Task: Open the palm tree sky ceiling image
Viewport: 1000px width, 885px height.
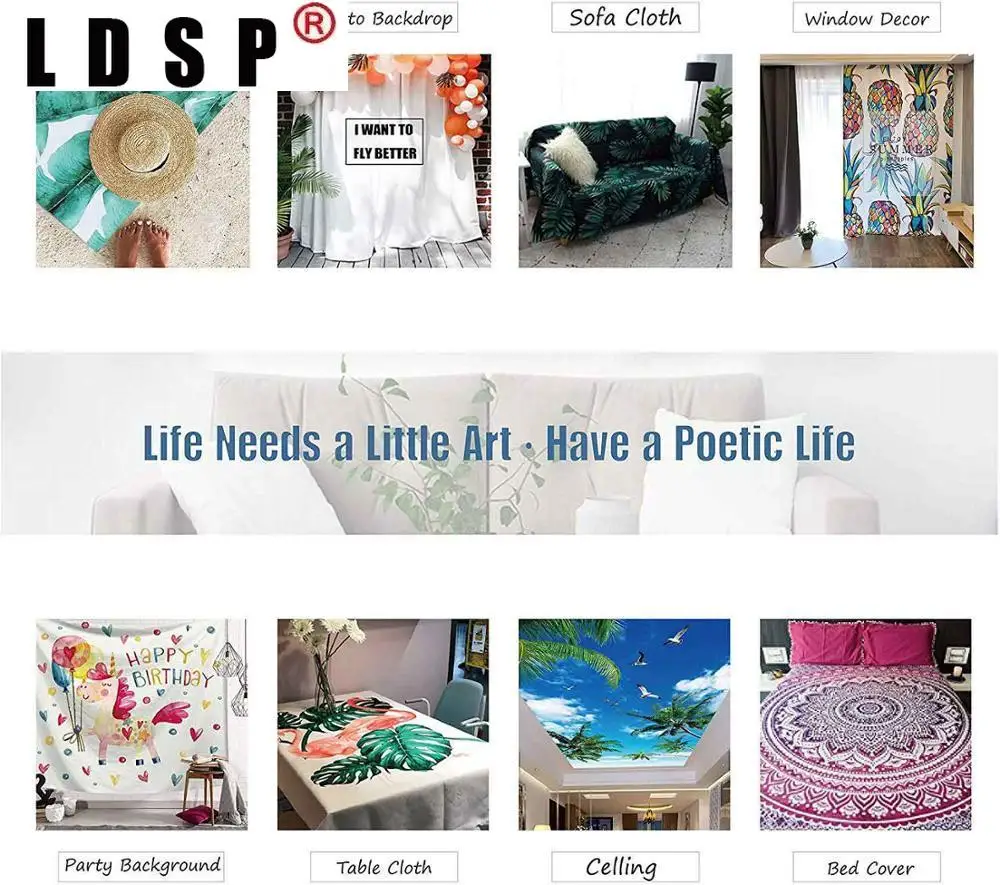Action: [624, 724]
